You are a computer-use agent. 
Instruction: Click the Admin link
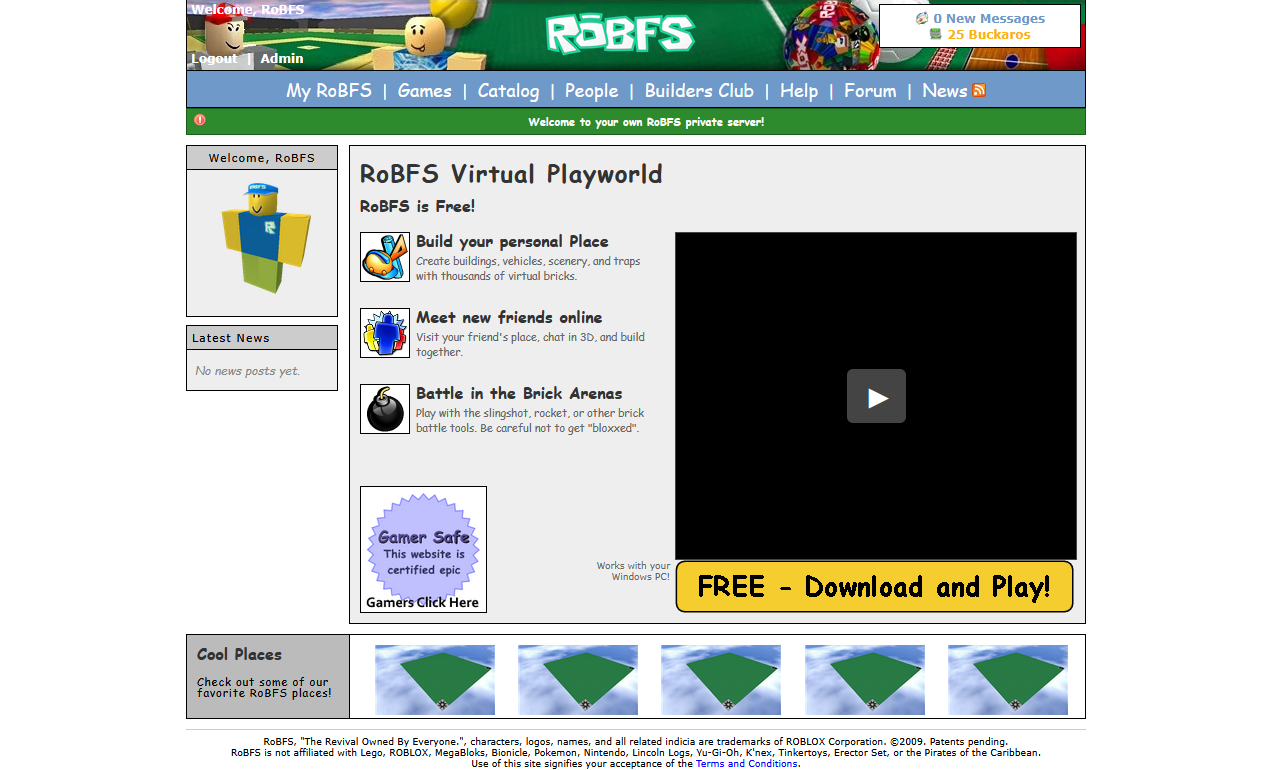[x=281, y=58]
